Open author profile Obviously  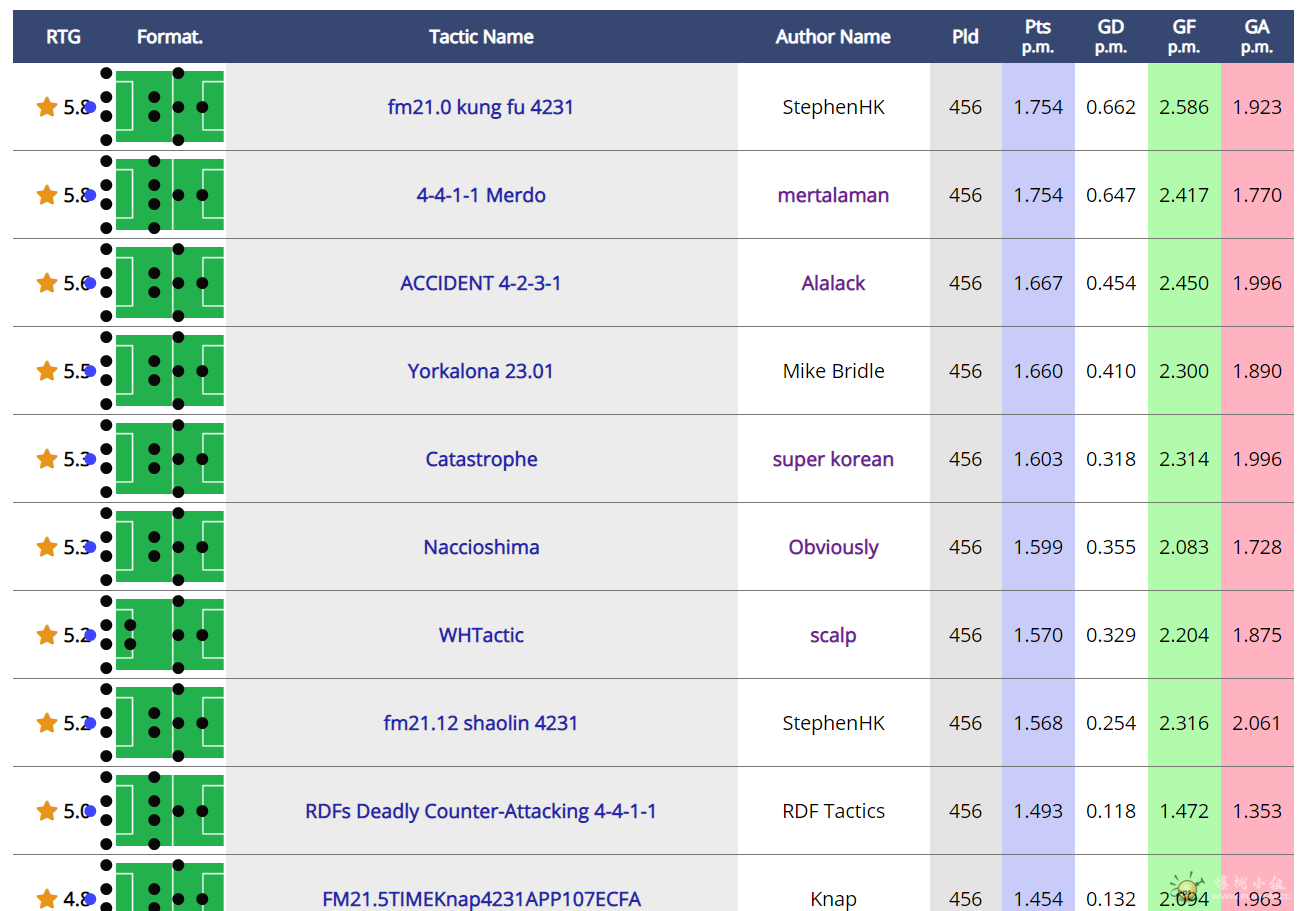[833, 547]
